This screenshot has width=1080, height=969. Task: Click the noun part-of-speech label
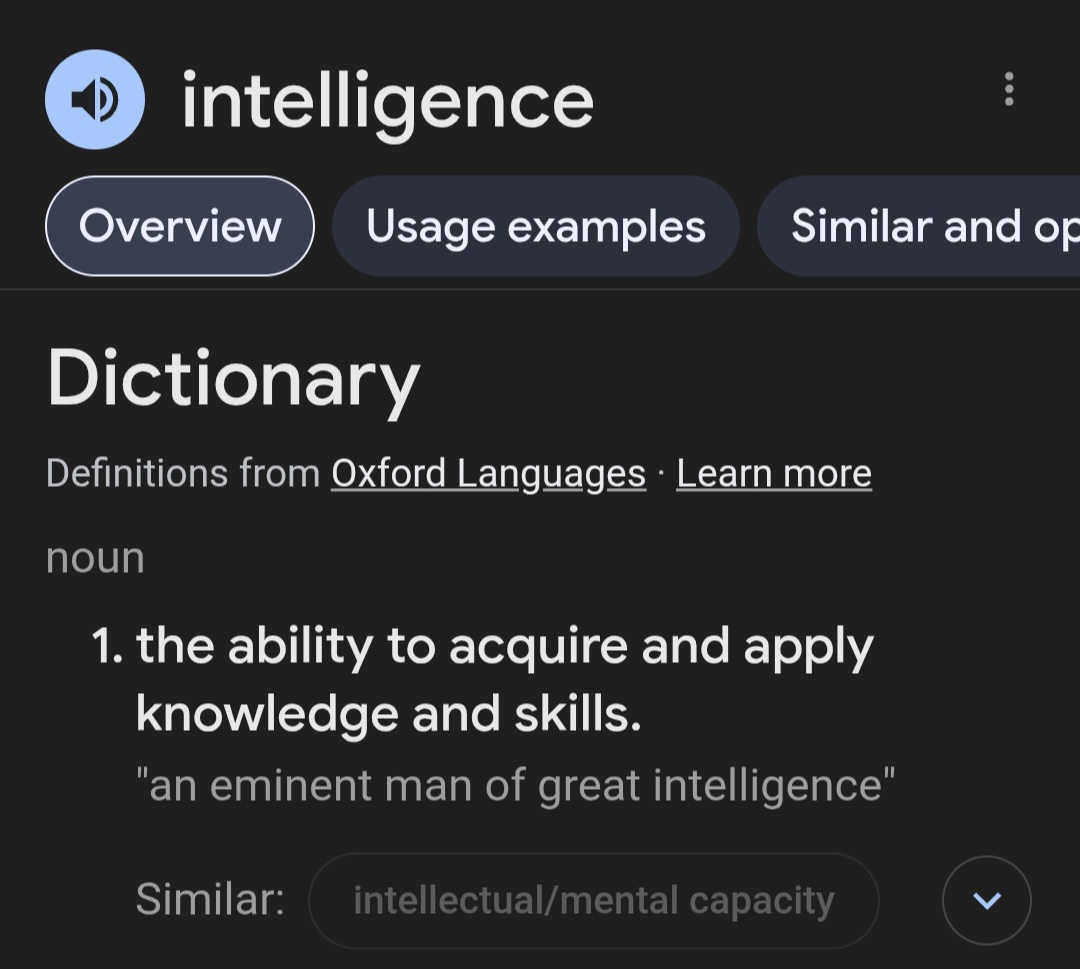pos(95,558)
